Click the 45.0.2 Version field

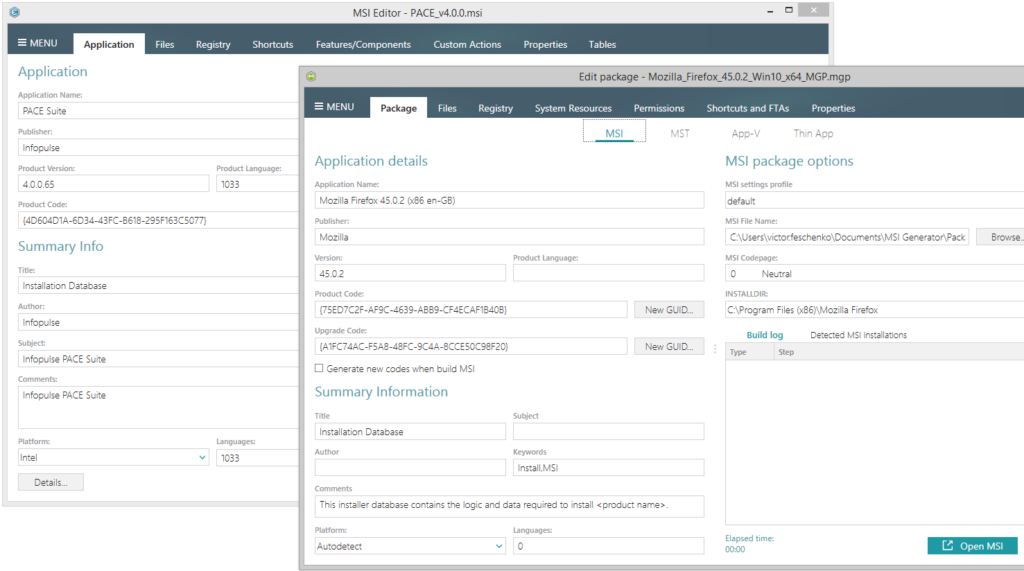[x=410, y=273]
